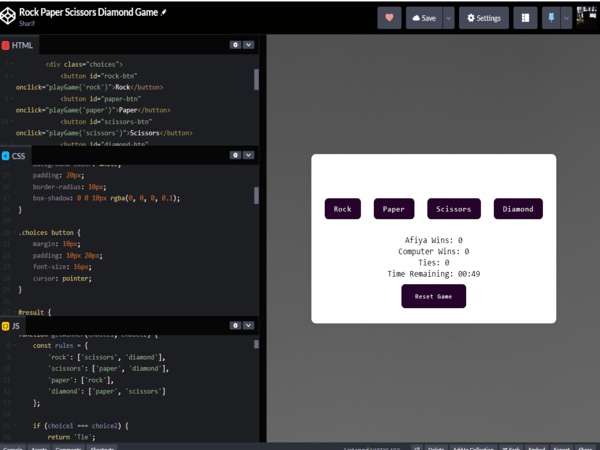Open the HTML panel gear settings

(x=235, y=45)
